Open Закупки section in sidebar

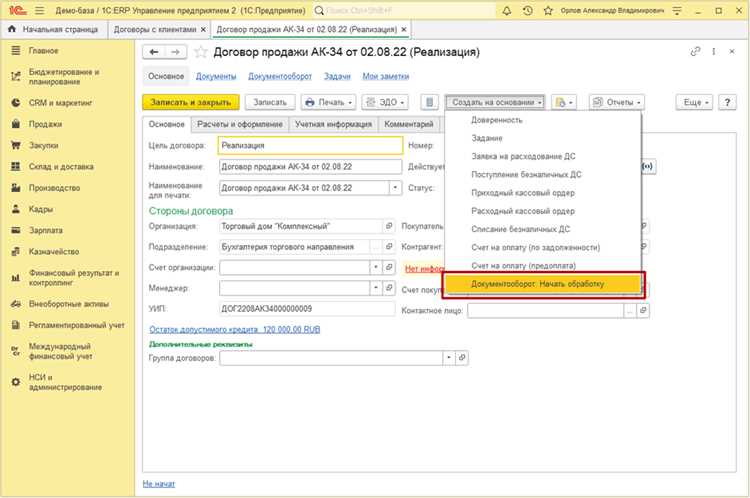point(44,145)
